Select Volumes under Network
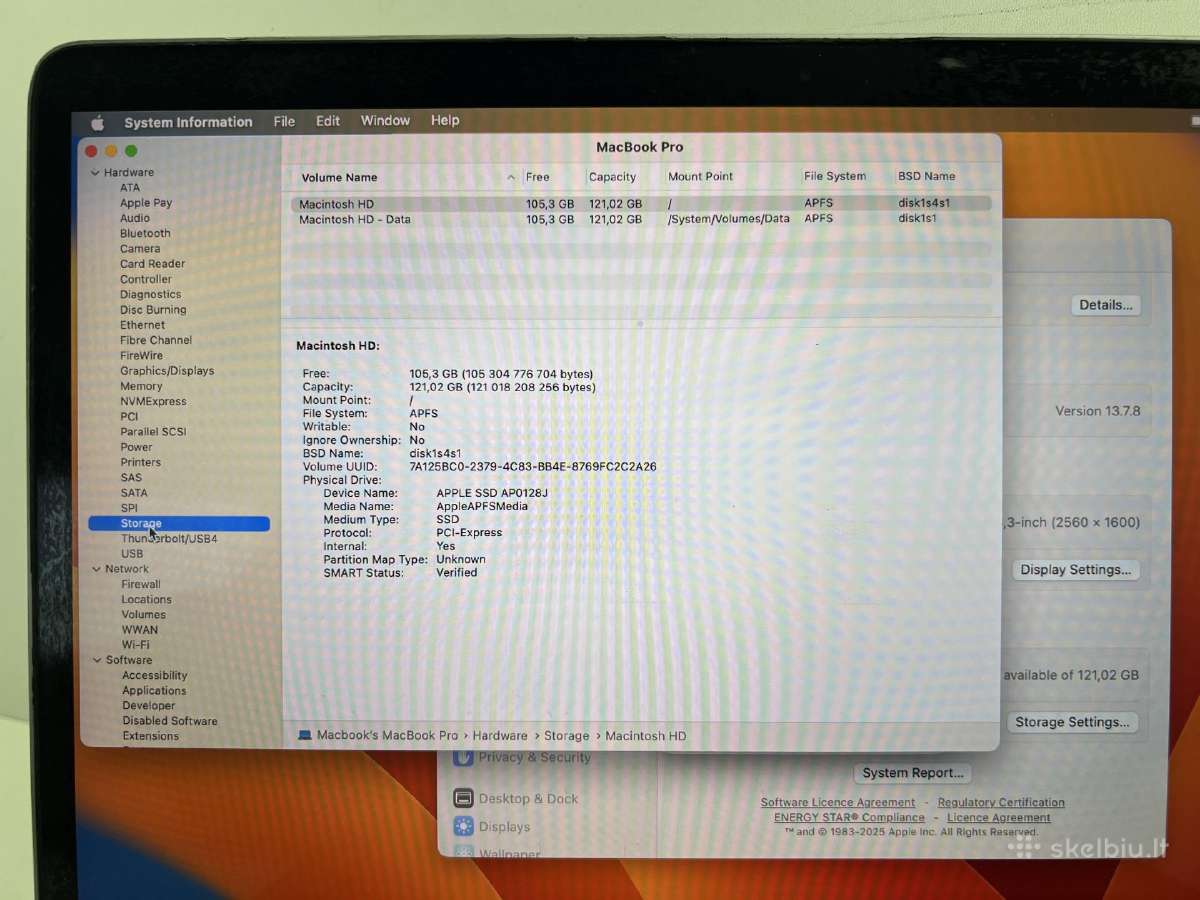This screenshot has width=1200, height=900. click(144, 615)
